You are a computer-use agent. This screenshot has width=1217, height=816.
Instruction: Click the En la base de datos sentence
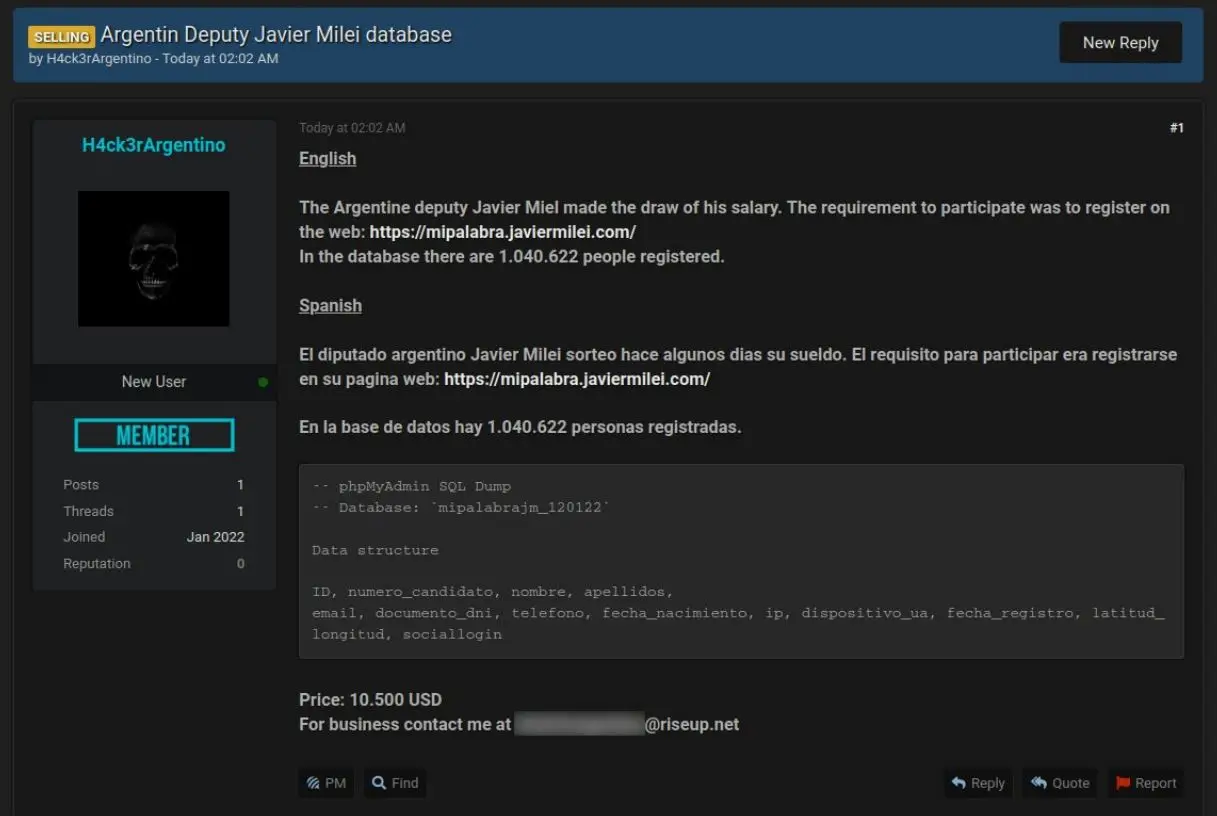point(520,427)
